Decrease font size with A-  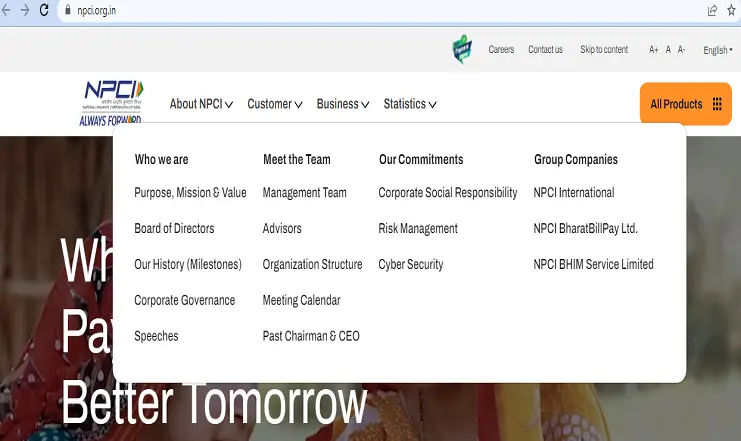681,50
